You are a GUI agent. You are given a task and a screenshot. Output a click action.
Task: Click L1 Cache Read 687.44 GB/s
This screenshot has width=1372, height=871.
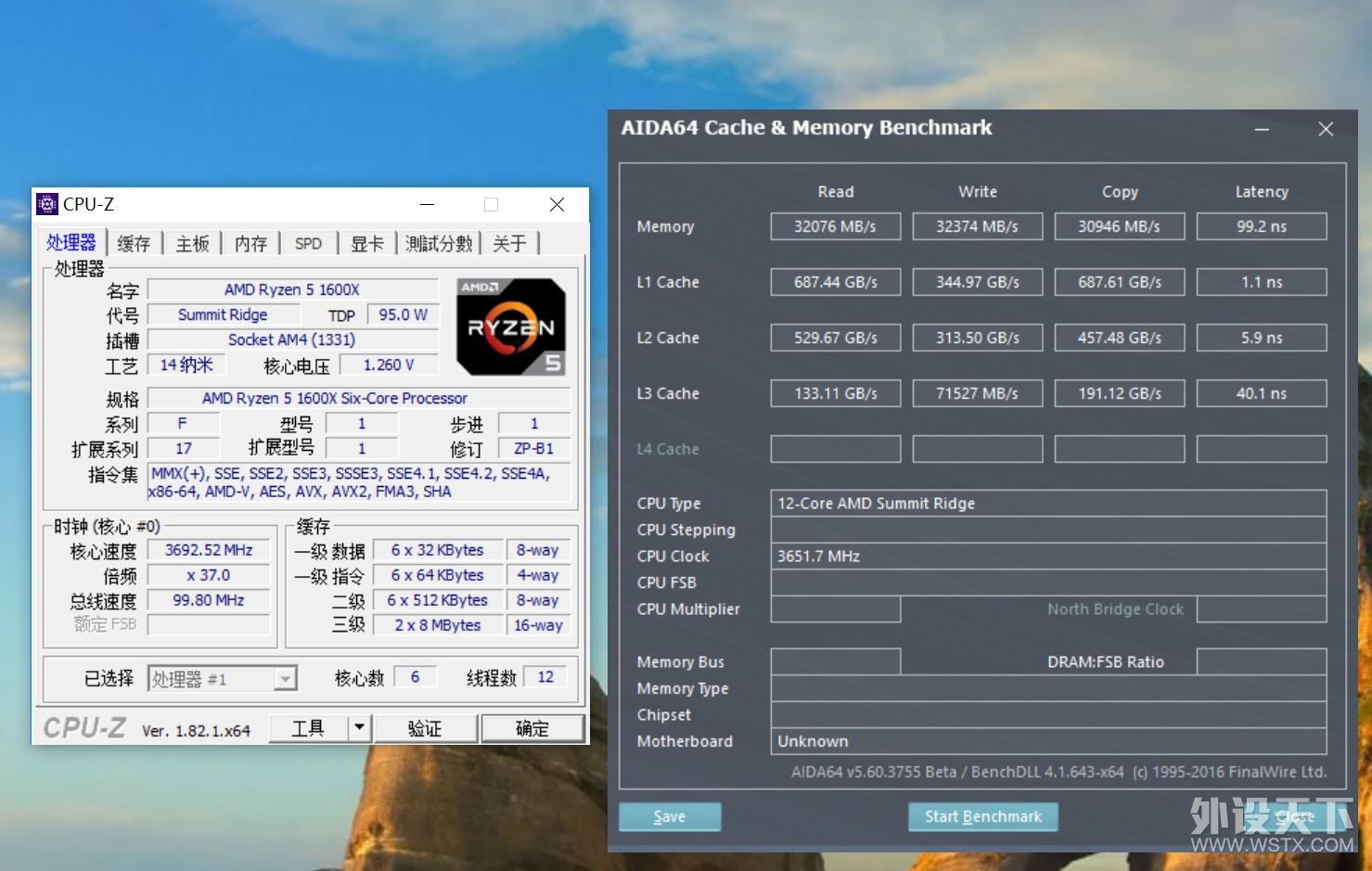tap(835, 282)
